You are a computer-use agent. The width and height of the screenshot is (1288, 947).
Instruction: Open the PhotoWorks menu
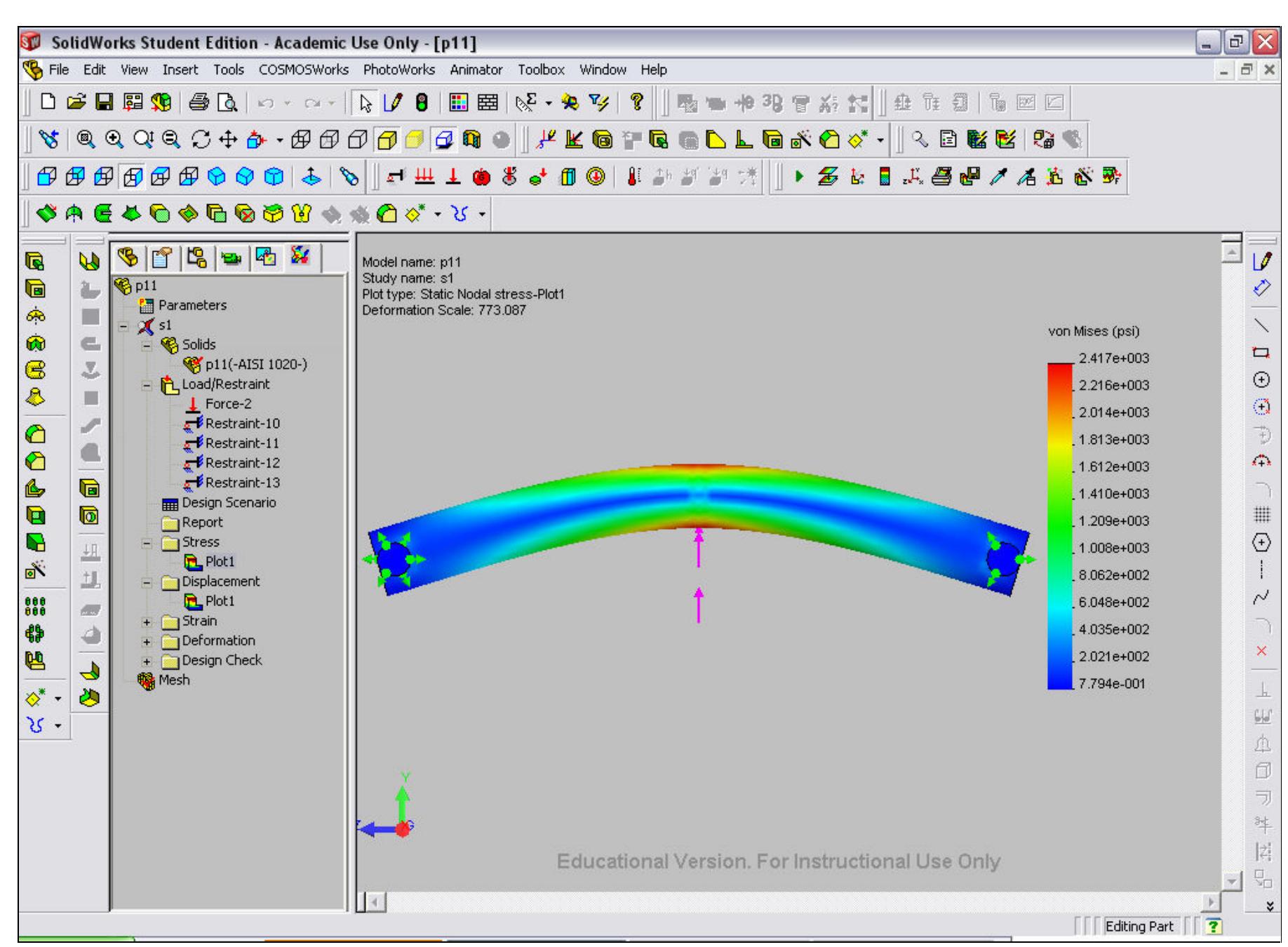398,69
